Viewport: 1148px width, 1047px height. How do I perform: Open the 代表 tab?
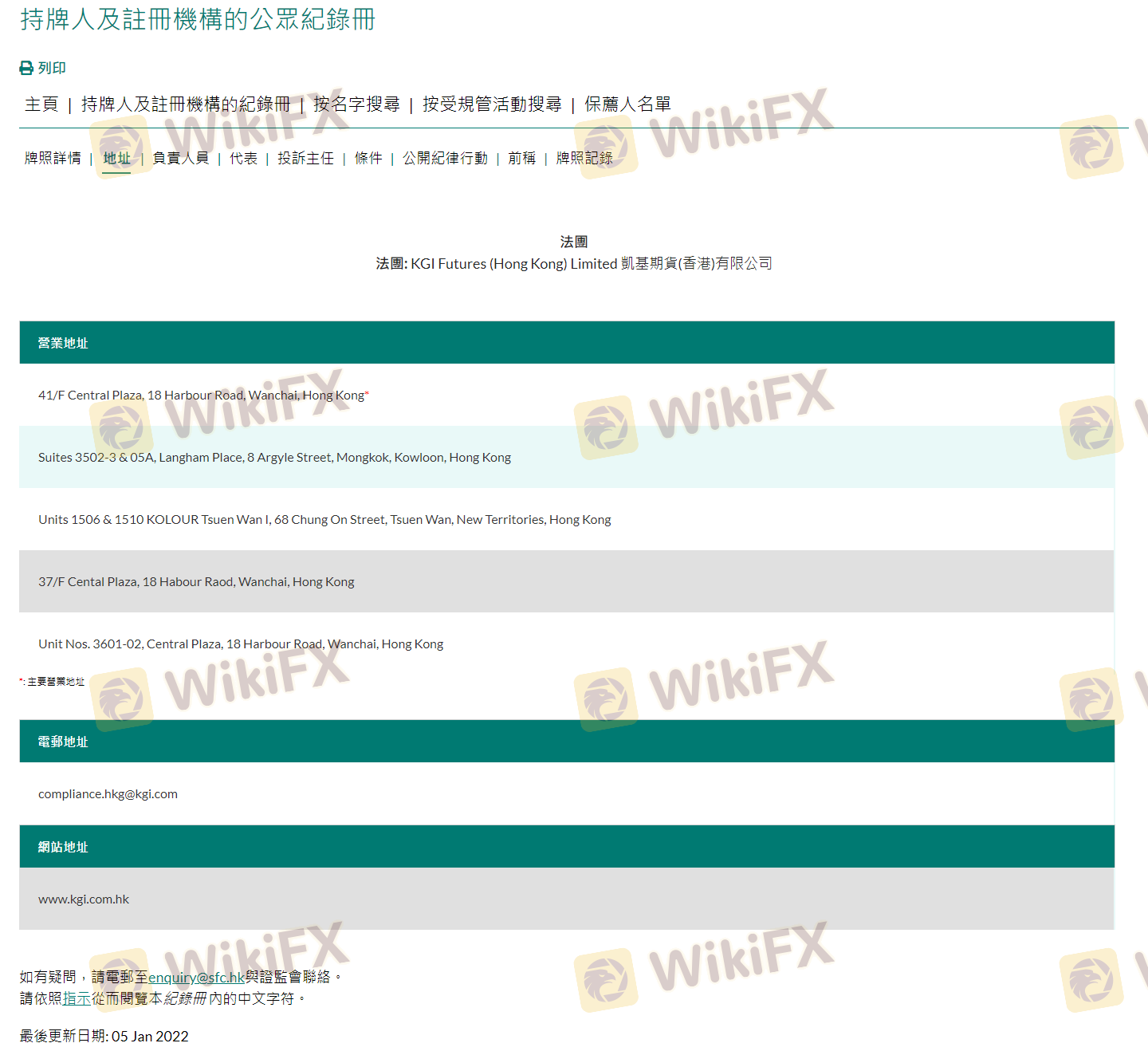243,159
